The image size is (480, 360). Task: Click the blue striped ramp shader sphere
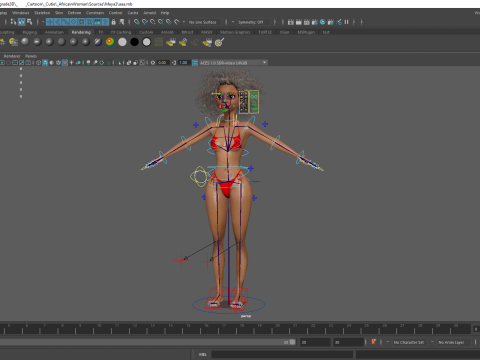coord(98,42)
